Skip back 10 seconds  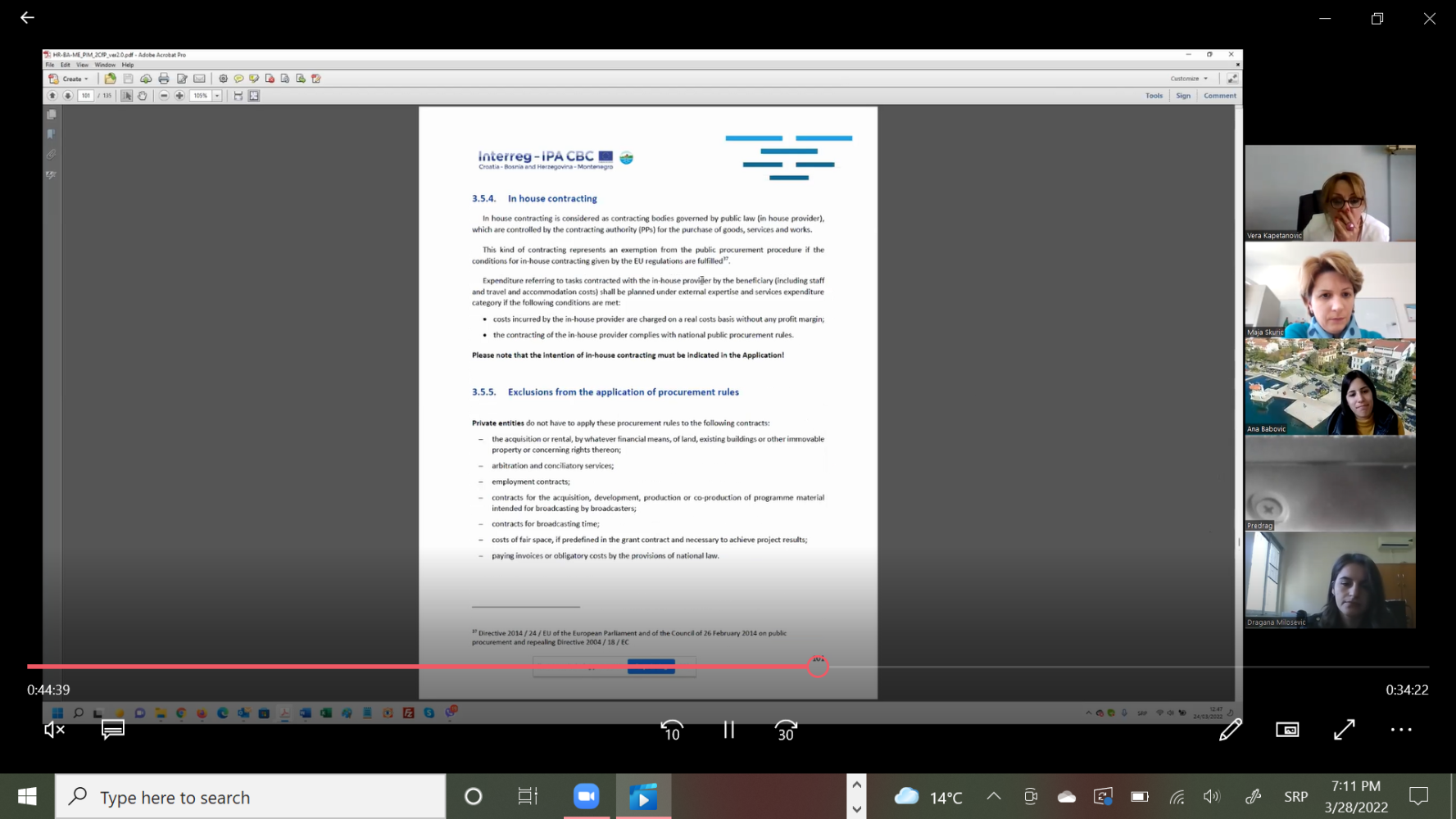672,730
